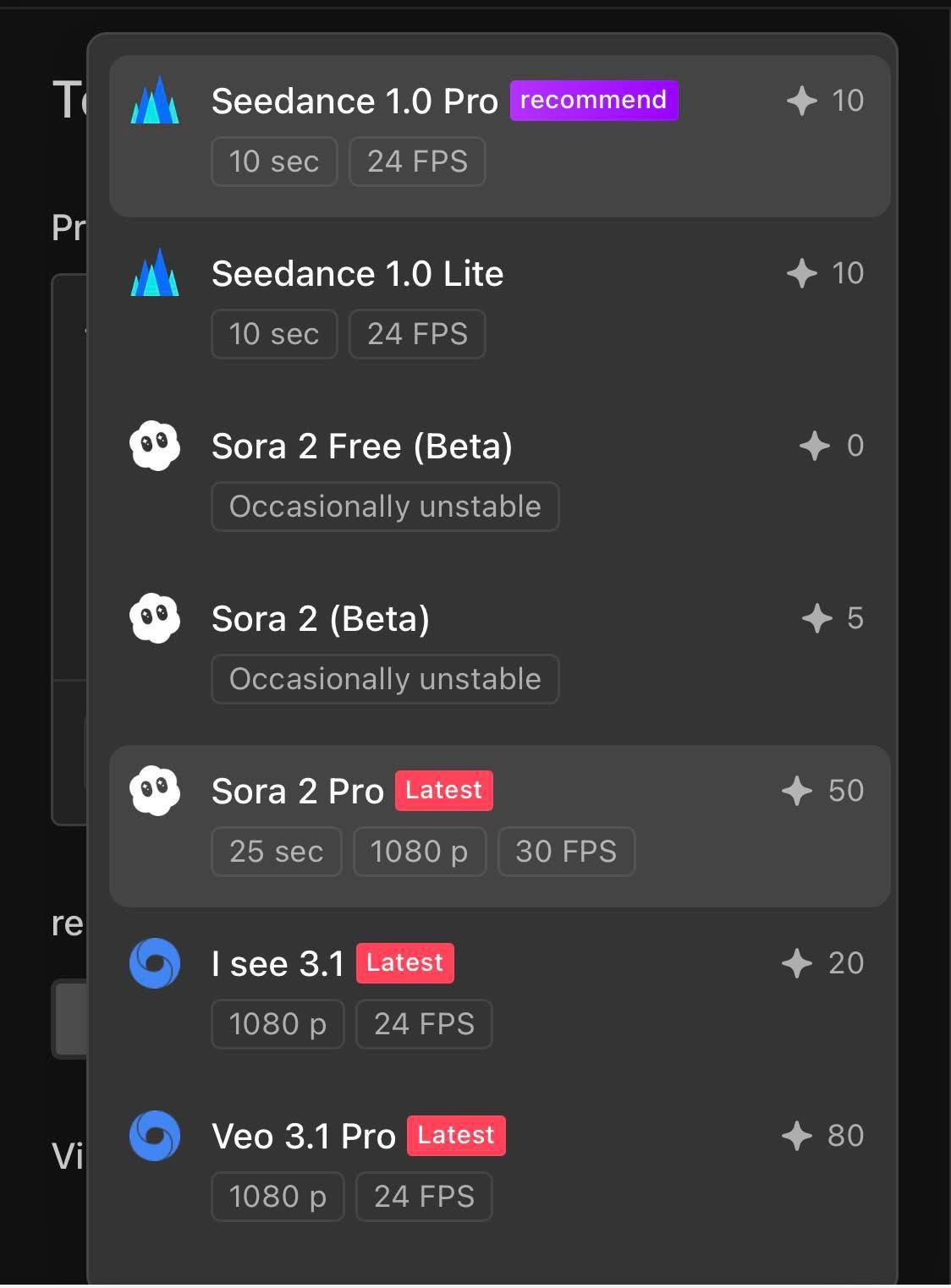Screen dimensions: 951x1288
Task: Click the Veo 3.1 Pro blue swirl icon
Action: pos(155,1136)
